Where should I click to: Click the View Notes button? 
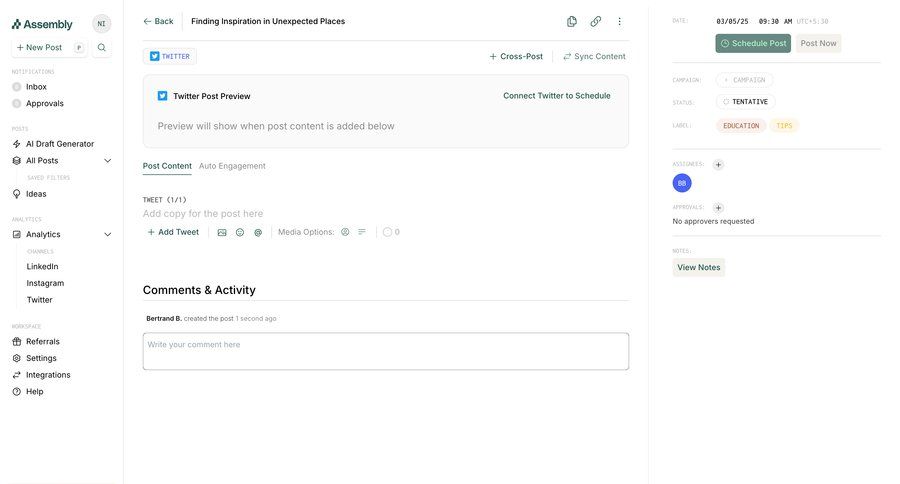[699, 268]
